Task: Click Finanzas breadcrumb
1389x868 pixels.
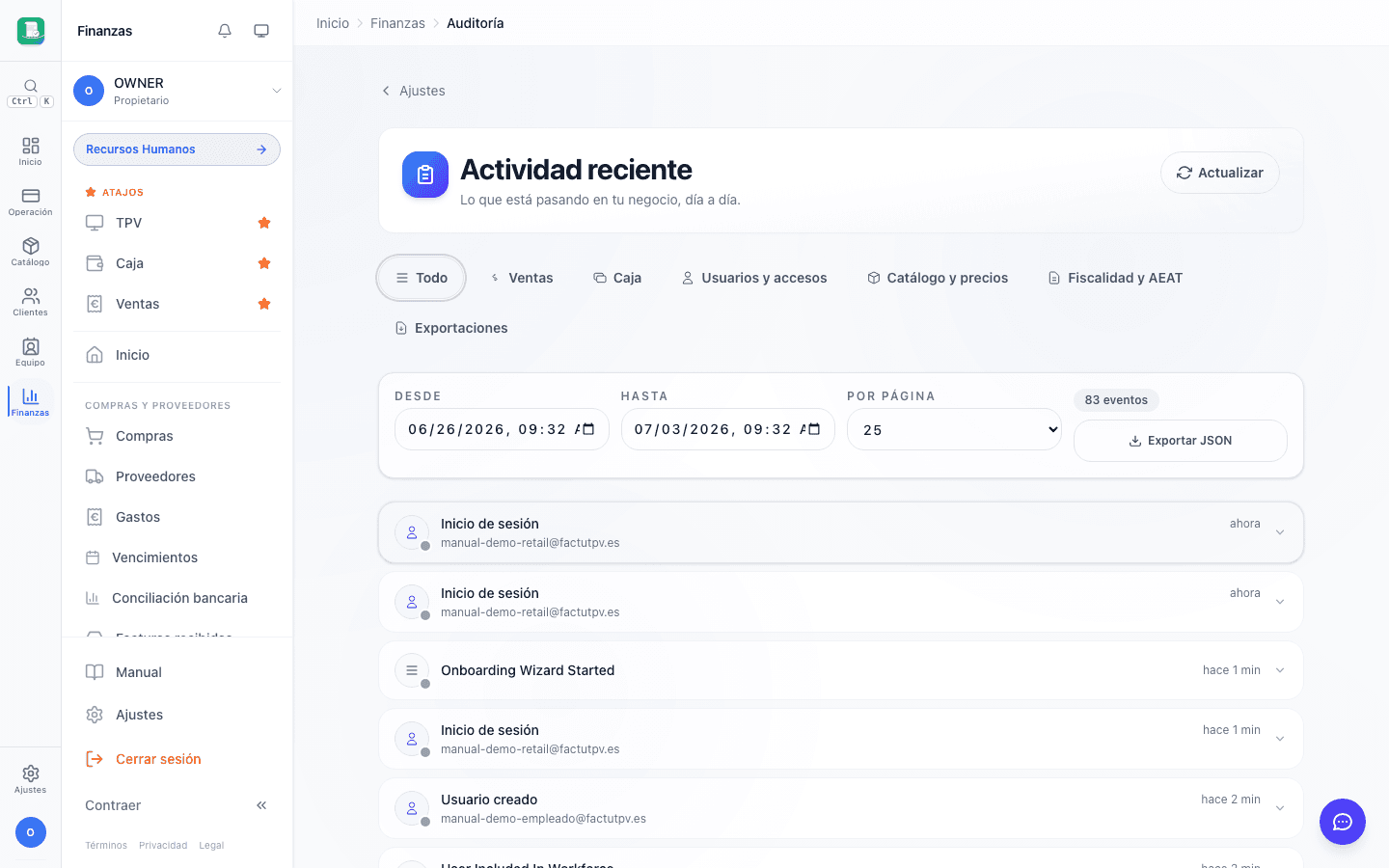Action: point(397,23)
